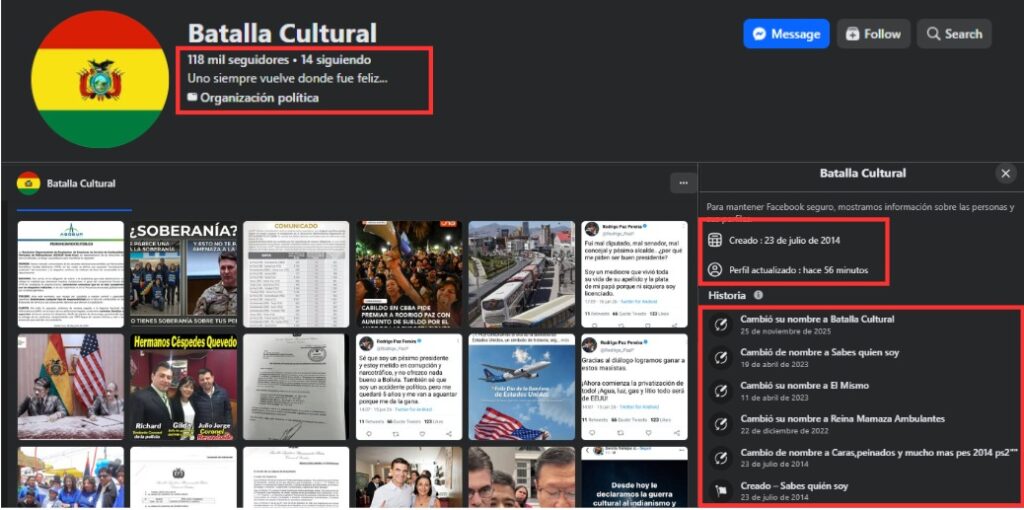
Task: Click flag icon next to Creado – Sabes quién soy
Action: pos(721,490)
